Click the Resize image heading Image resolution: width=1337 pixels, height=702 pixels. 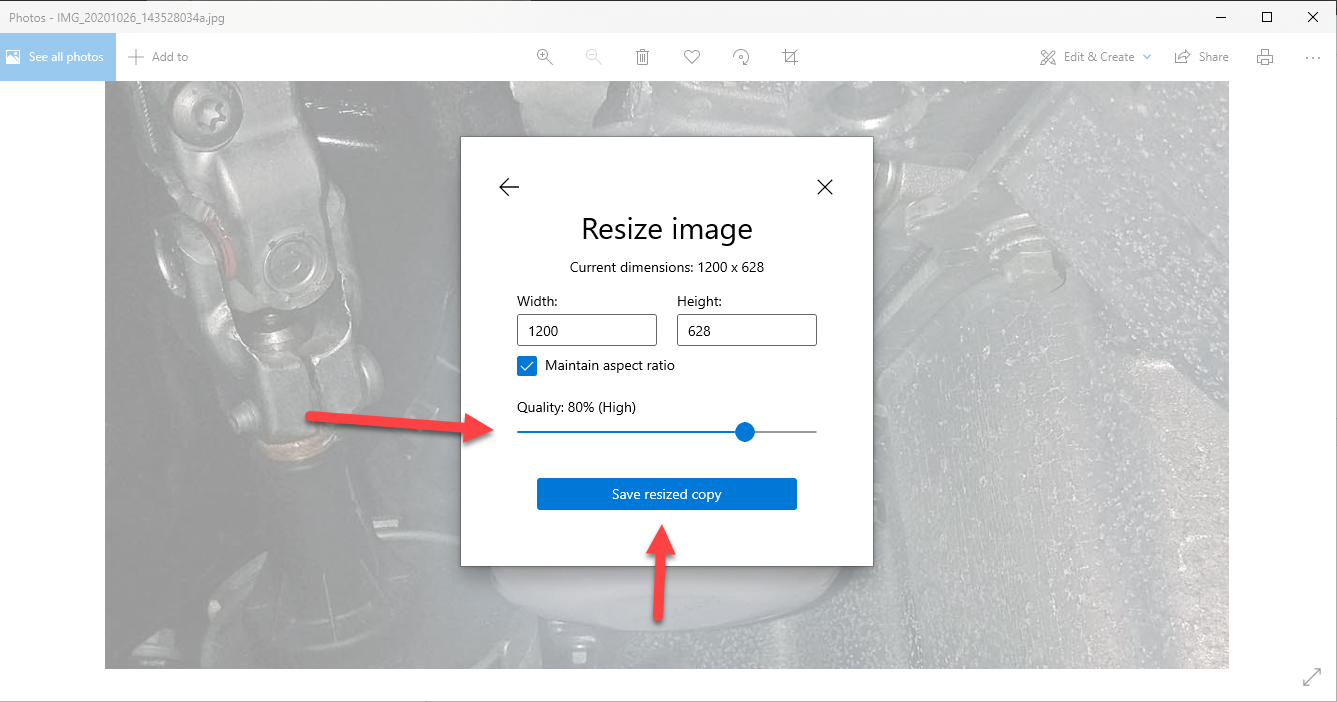coord(667,229)
